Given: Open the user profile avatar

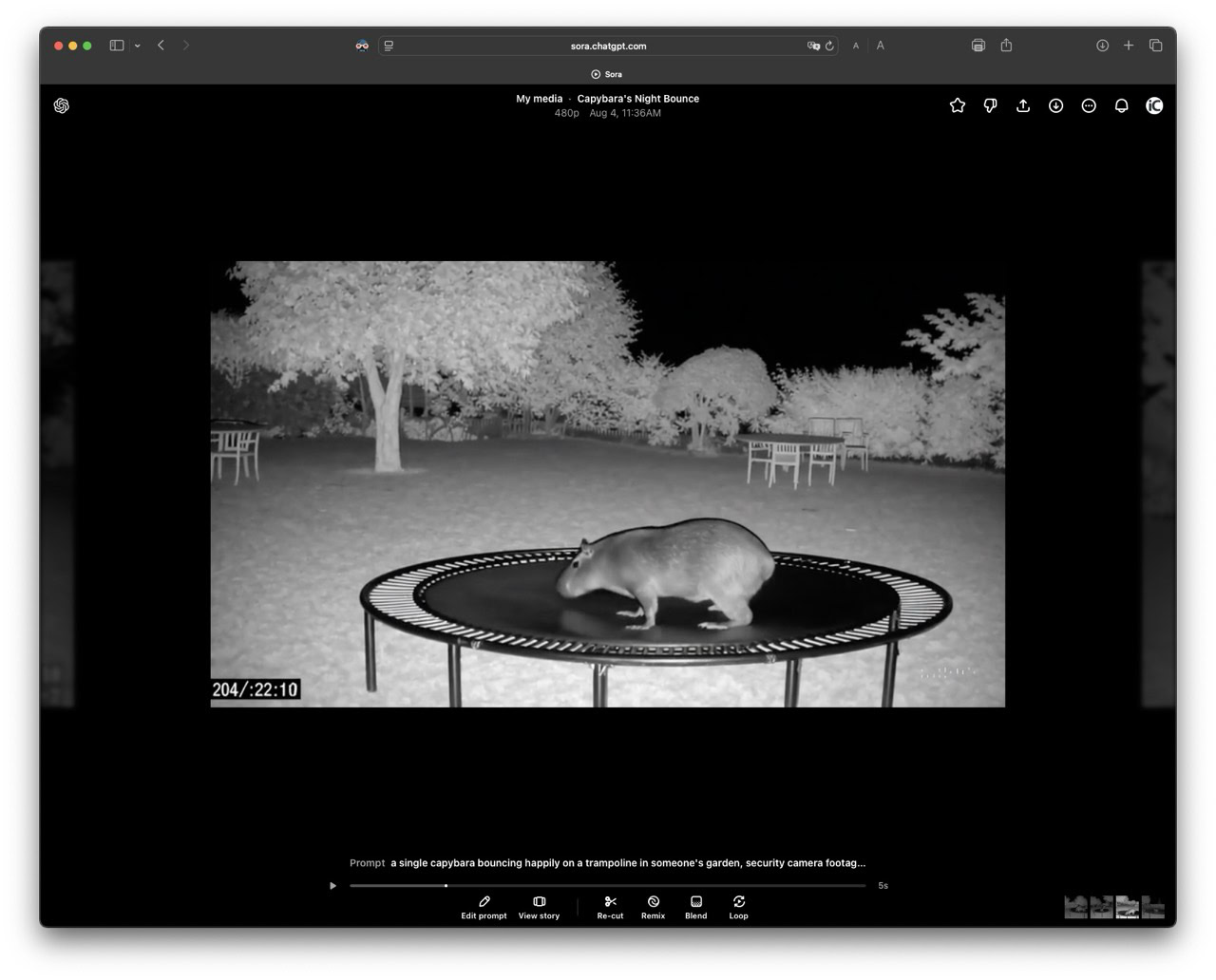Looking at the screenshot, I should pyautogui.click(x=1154, y=105).
